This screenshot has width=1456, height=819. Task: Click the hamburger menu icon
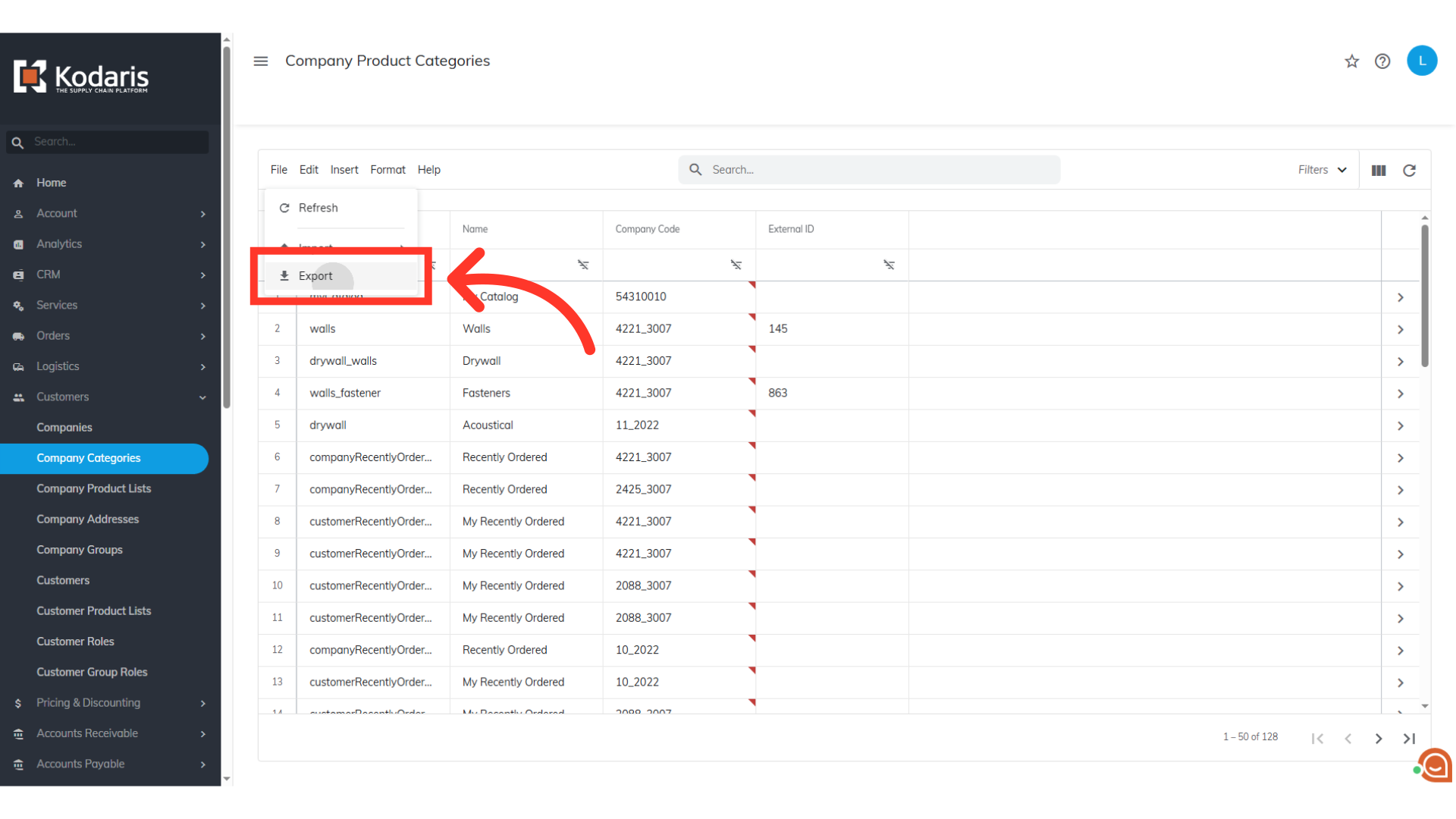click(261, 61)
